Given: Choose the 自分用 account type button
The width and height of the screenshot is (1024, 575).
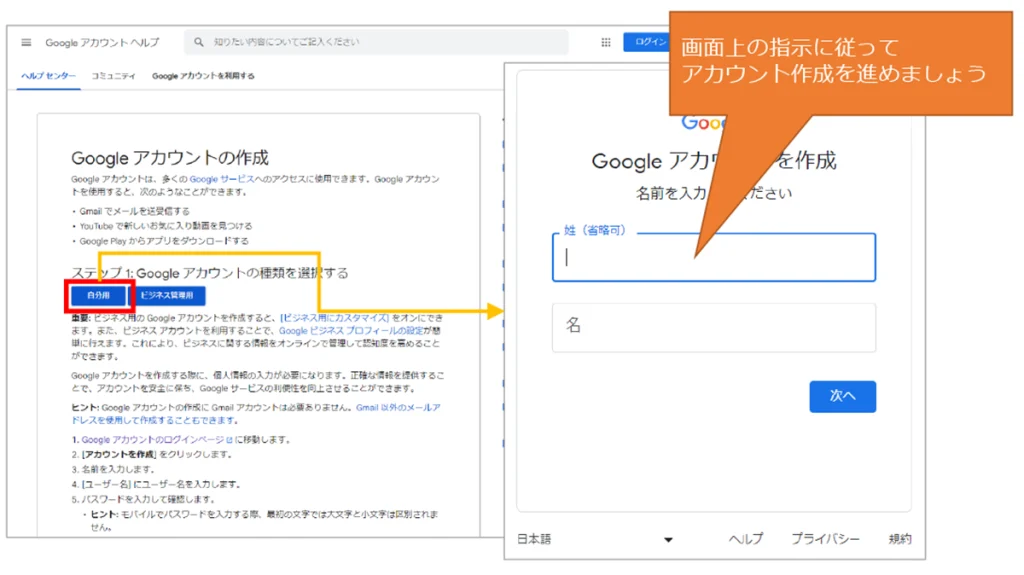Looking at the screenshot, I should [98, 296].
